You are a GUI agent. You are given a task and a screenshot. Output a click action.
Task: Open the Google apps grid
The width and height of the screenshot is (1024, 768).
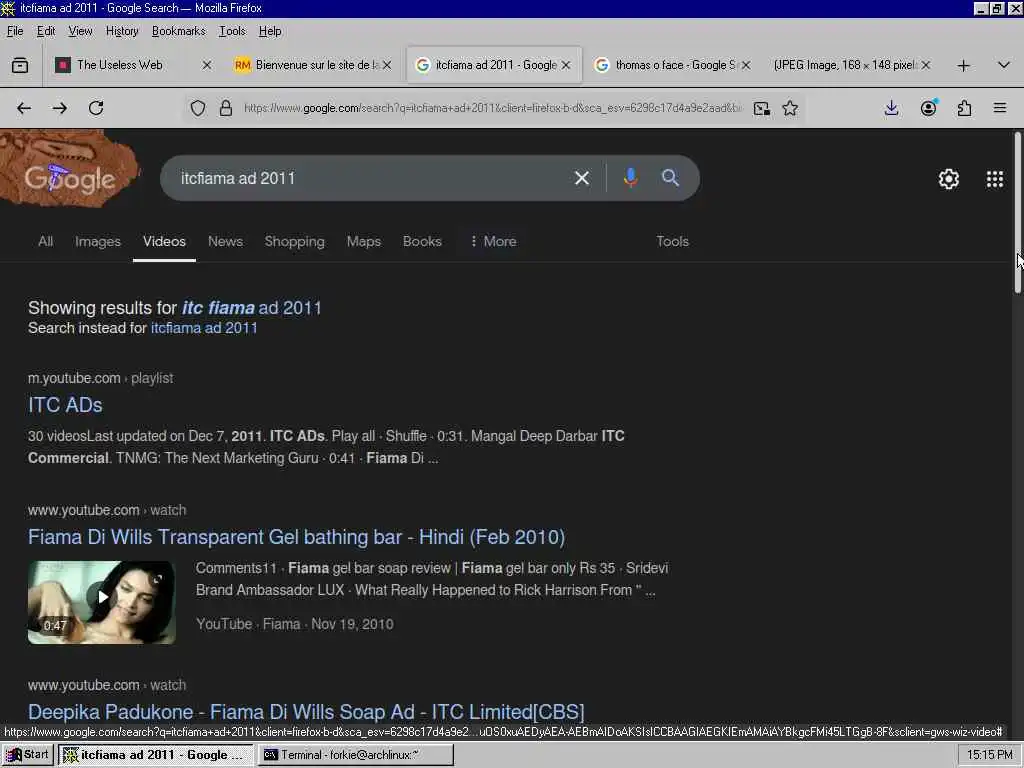[x=995, y=179]
